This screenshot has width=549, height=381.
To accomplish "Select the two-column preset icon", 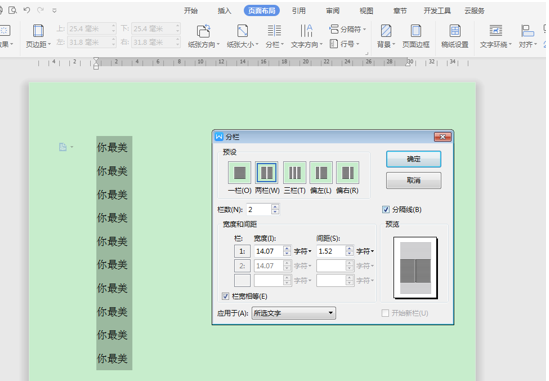I will 267,172.
